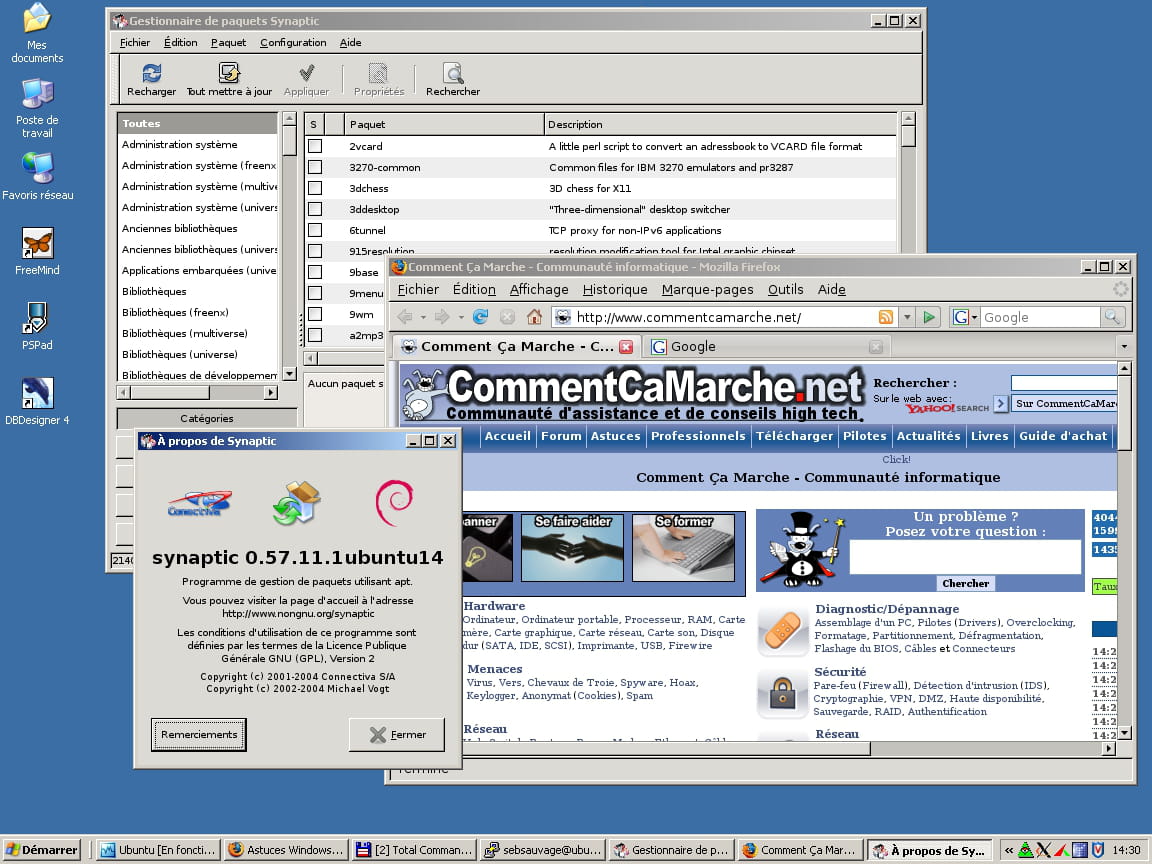Toggle the status checkbox for 2vcard package
1152x864 pixels.
coord(315,146)
